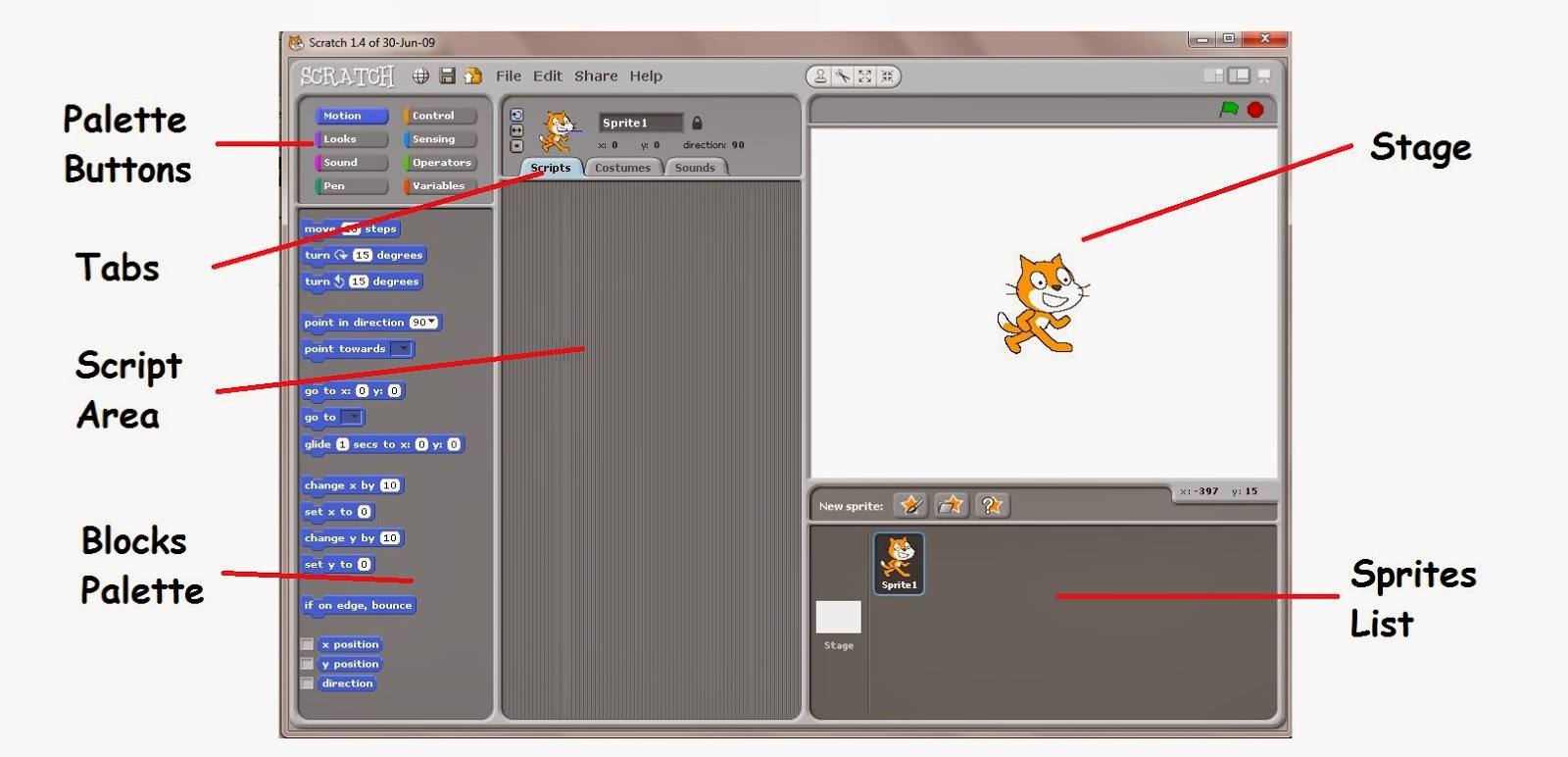Toggle the sprite drag lock icon
This screenshot has height=757, width=1568.
pos(697,123)
